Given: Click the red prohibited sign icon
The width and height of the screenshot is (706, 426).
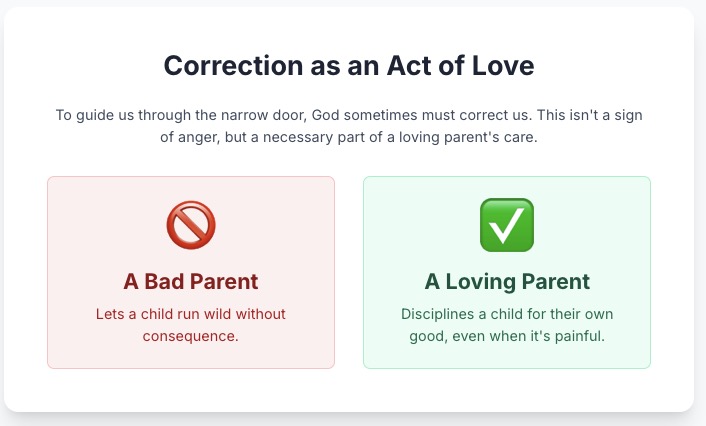Looking at the screenshot, I should 191,225.
